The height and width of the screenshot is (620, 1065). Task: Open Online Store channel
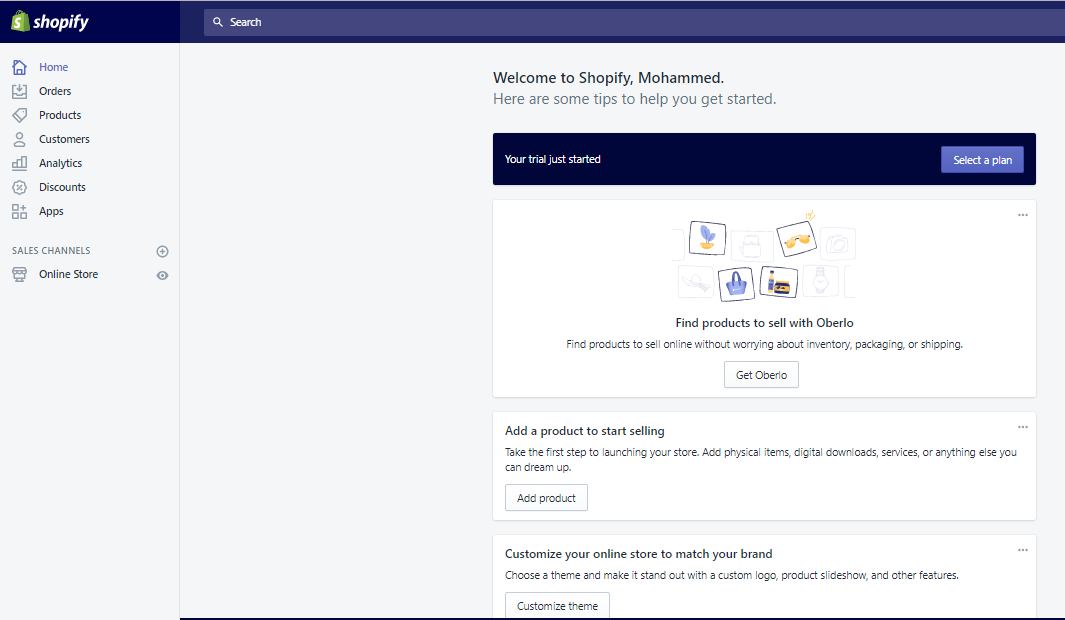[x=68, y=274]
